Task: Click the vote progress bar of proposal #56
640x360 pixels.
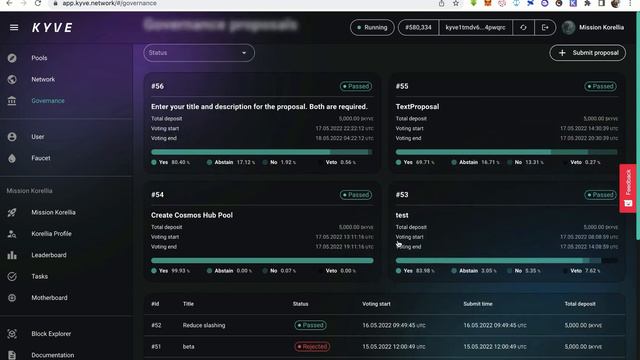Action: pos(262,152)
